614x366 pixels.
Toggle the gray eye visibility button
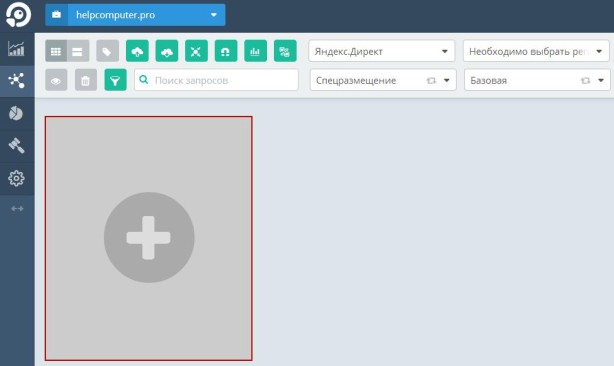(x=56, y=80)
